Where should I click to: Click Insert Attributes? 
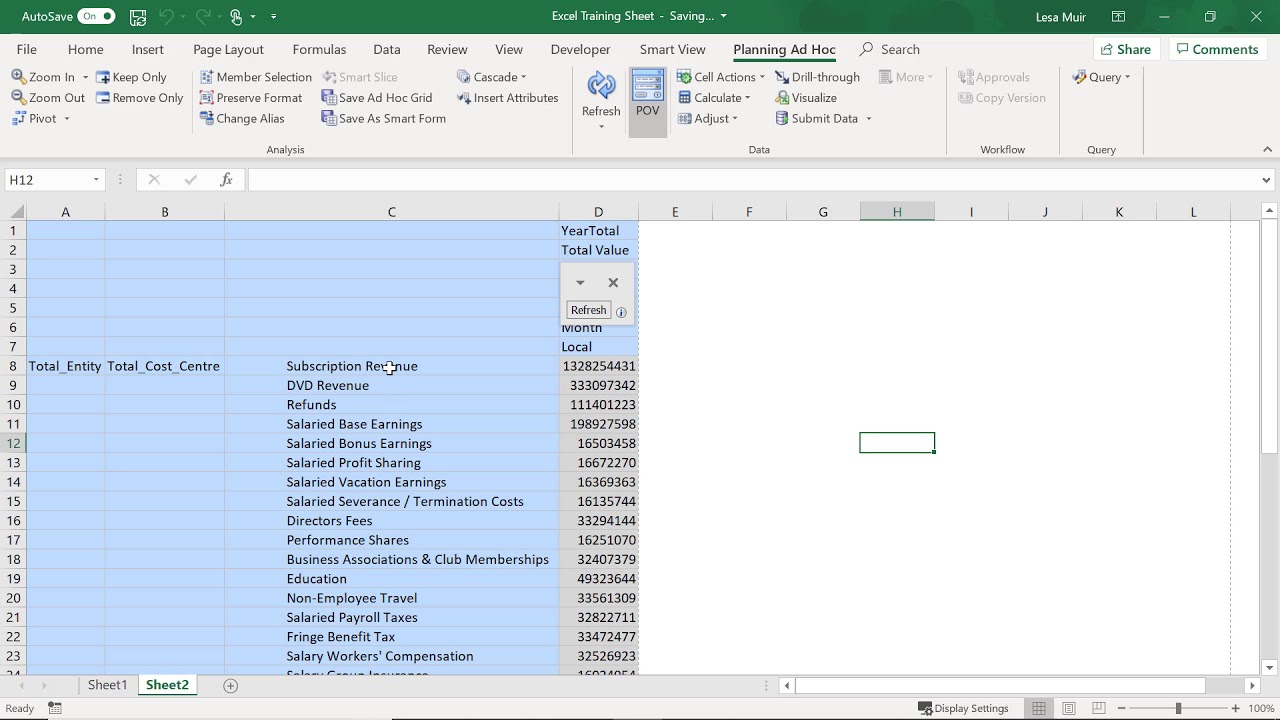(507, 98)
